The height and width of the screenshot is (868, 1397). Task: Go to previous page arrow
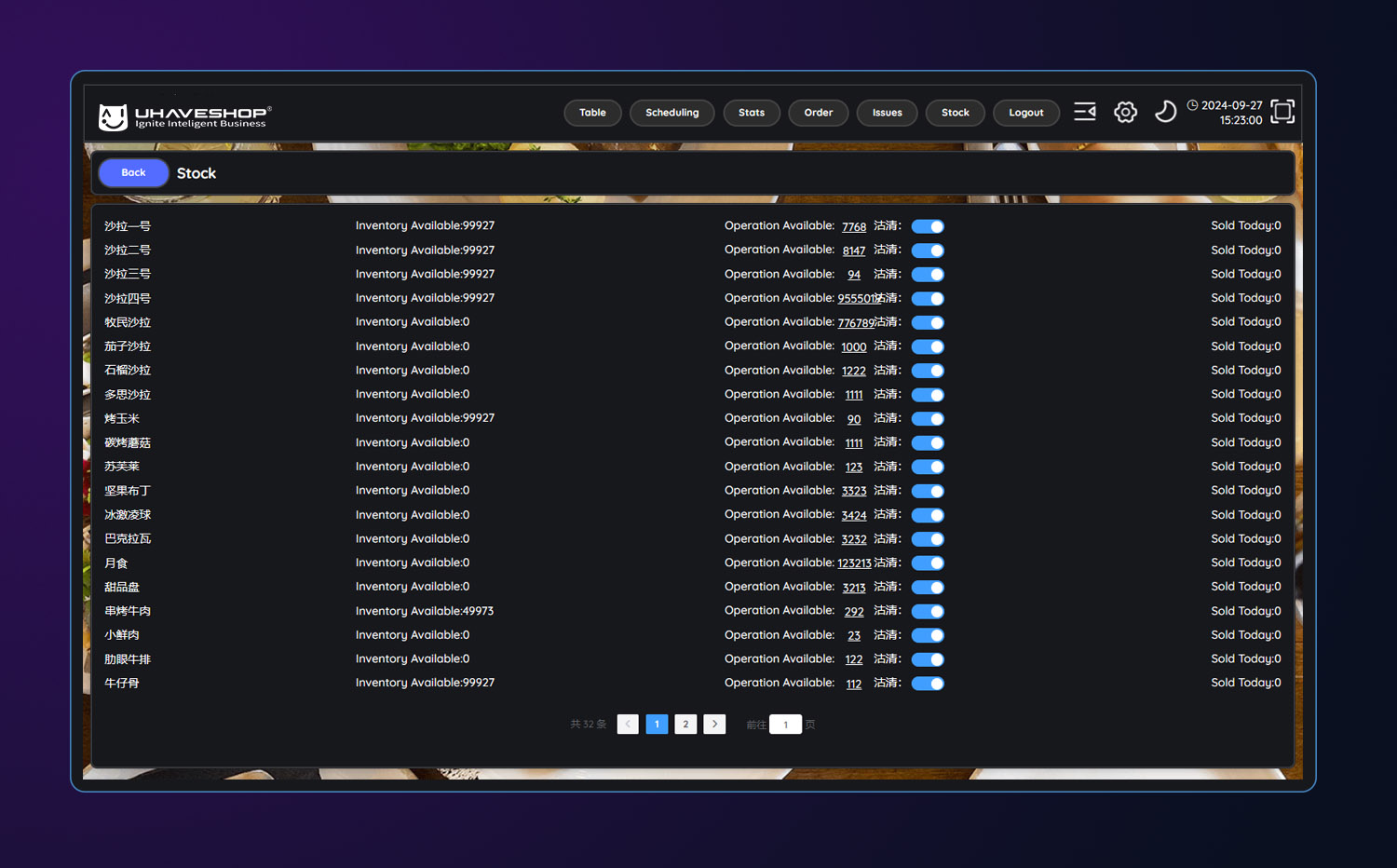coord(628,725)
